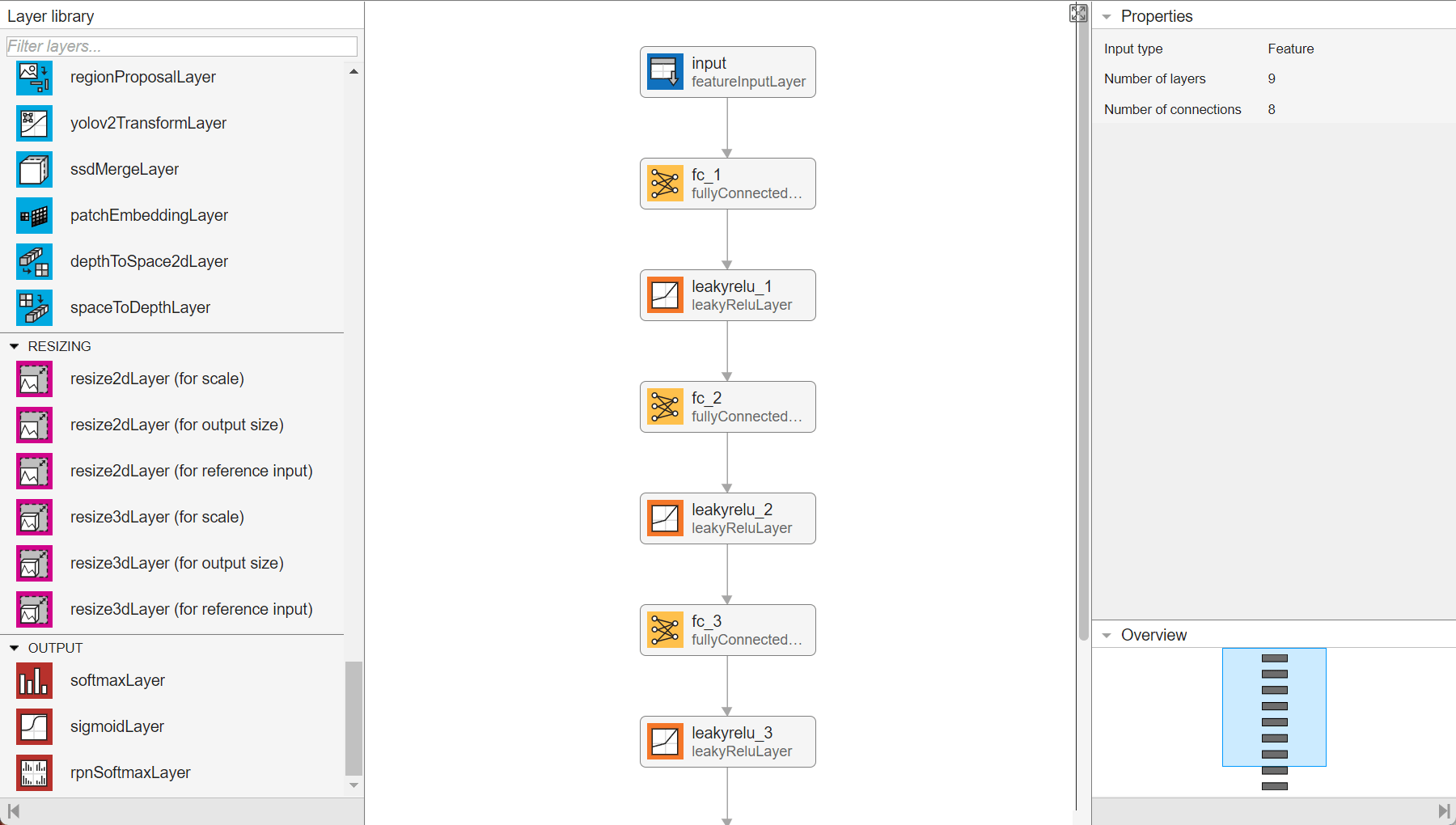Select the sigmoidLayer icon
The image size is (1456, 825).
[34, 726]
